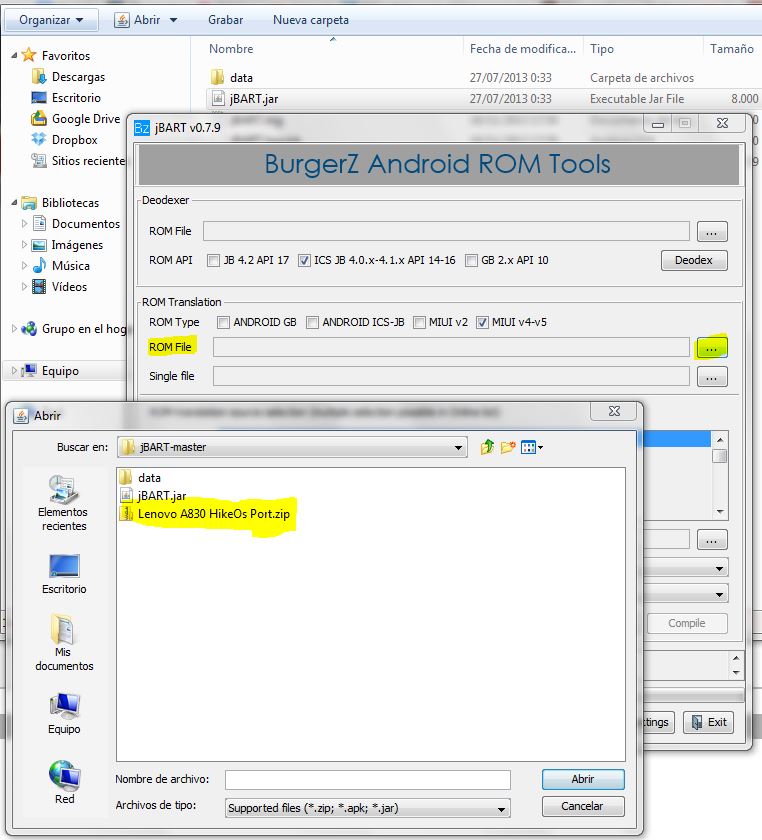
Task: Click Nombre de archivo input field
Action: pos(368,780)
